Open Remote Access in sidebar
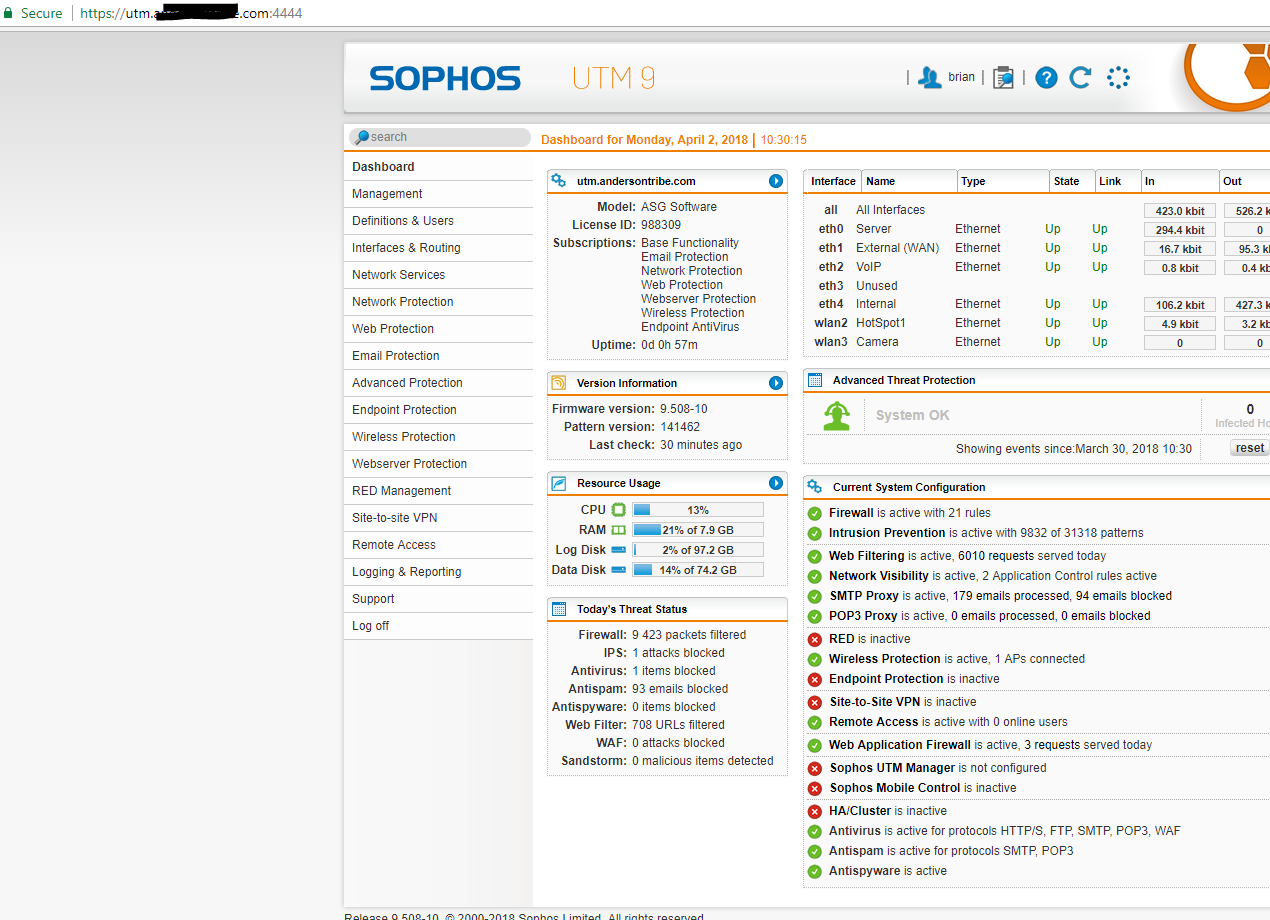This screenshot has height=920, width=1270. (x=438, y=545)
